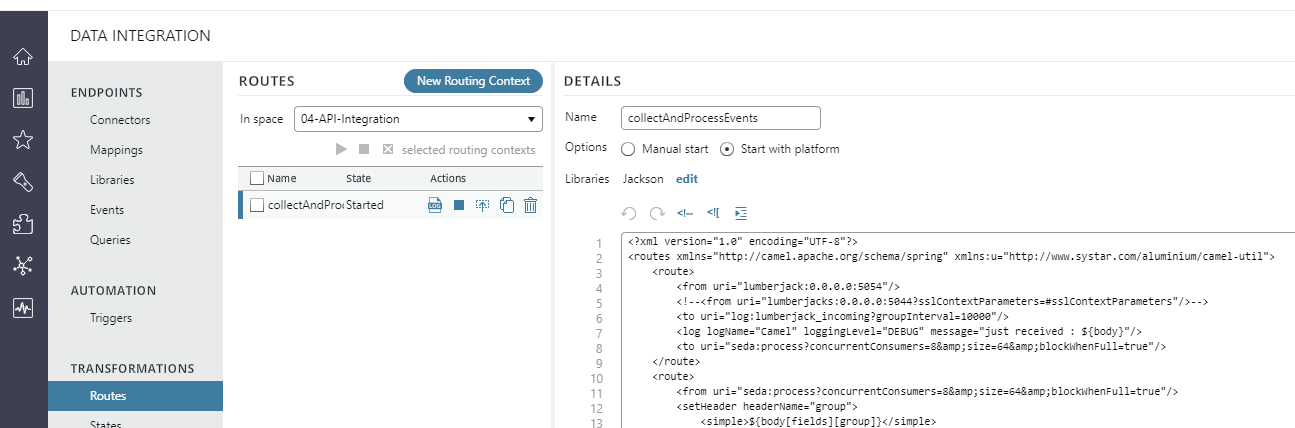Screen dimensions: 1295x428
Task: Open the In space dropdown
Action: point(418,119)
